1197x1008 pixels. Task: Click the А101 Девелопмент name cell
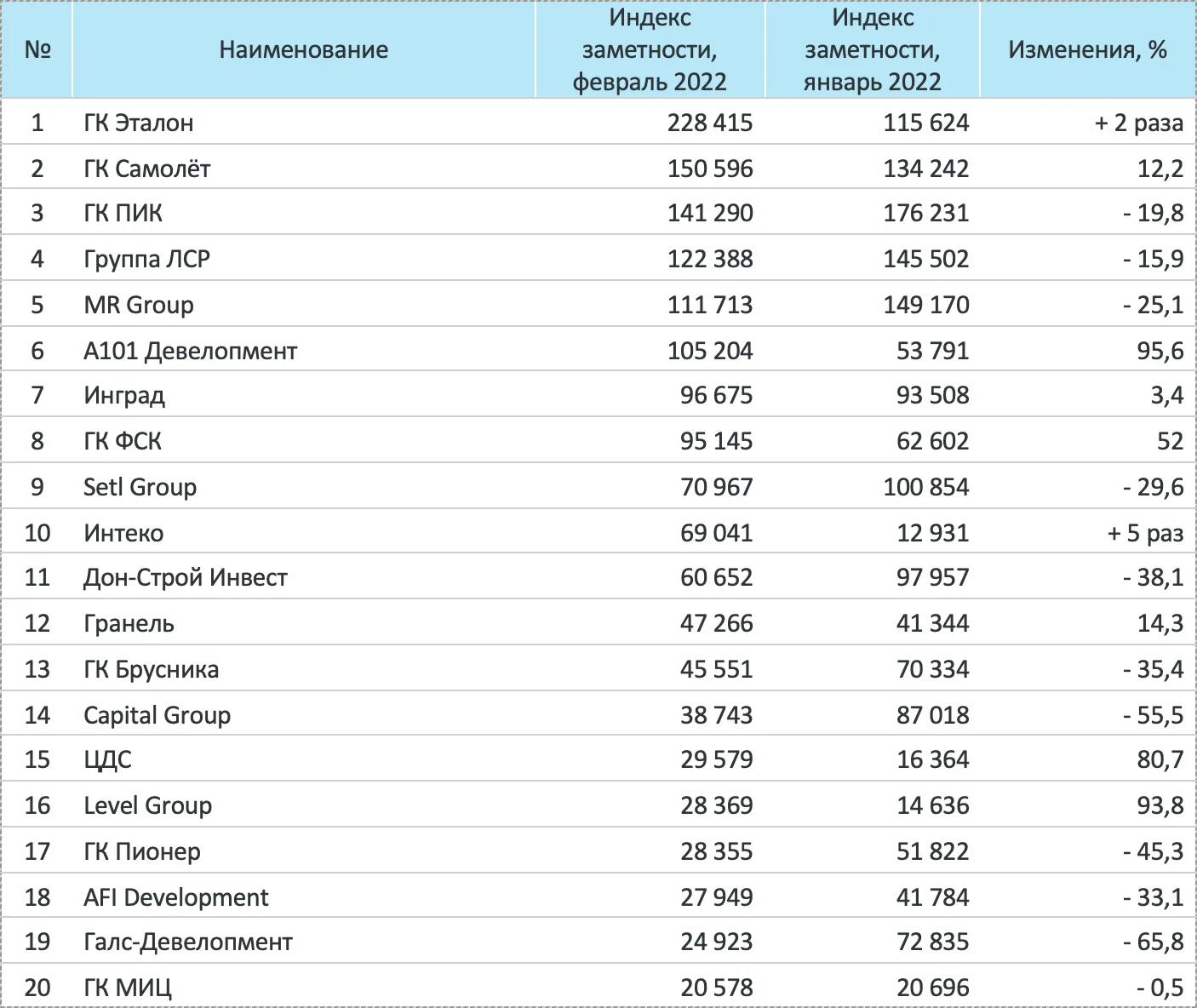coord(191,350)
